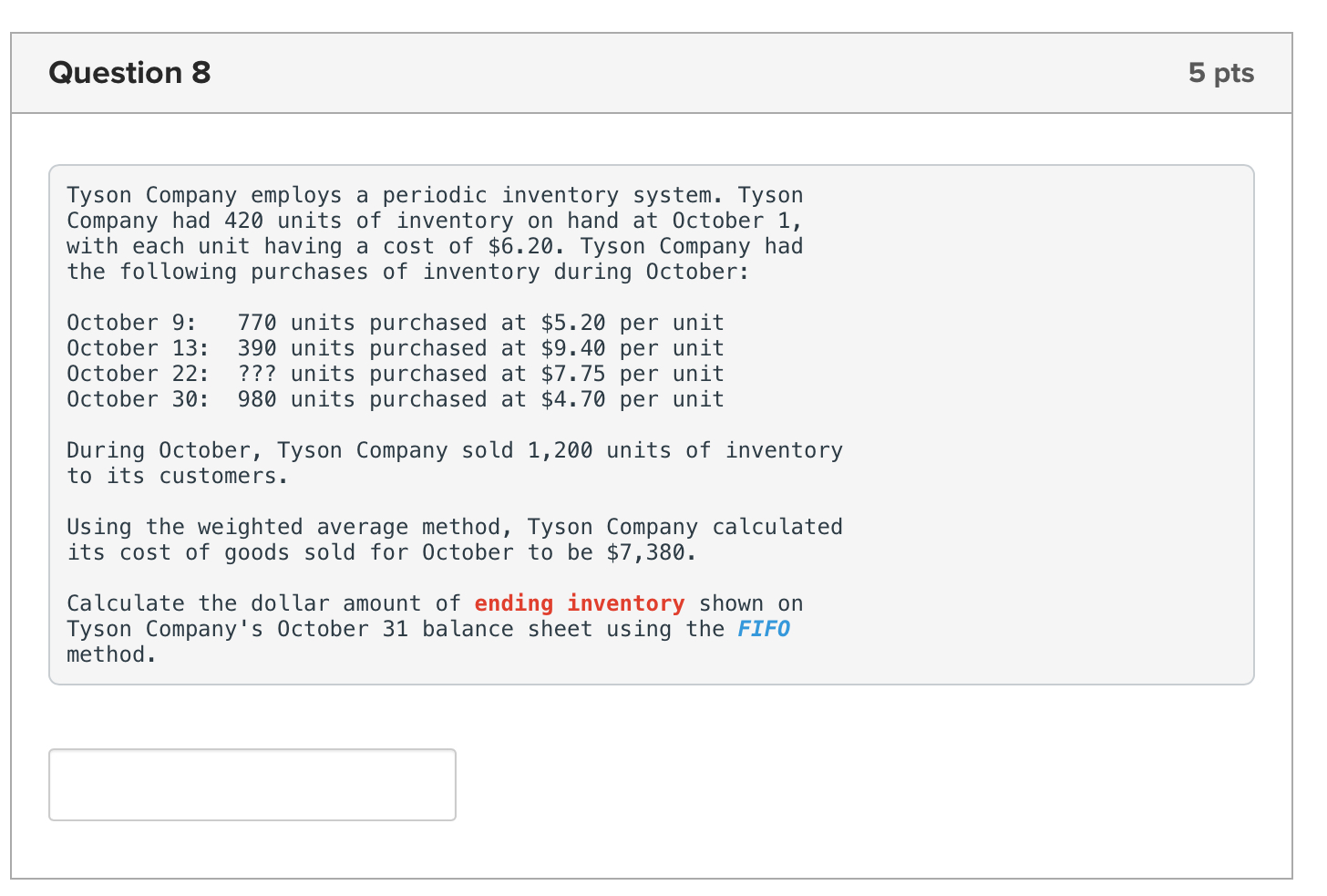Image resolution: width=1327 pixels, height=896 pixels.
Task: Select the question text box
Action: (652, 424)
